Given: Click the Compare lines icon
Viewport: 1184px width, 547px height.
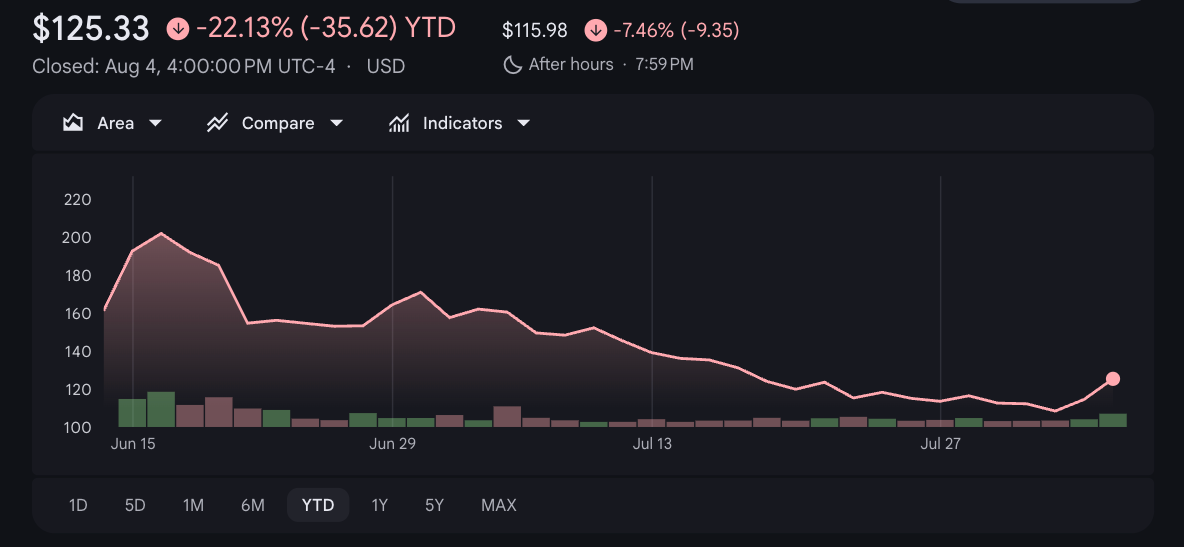Looking at the screenshot, I should tap(217, 123).
